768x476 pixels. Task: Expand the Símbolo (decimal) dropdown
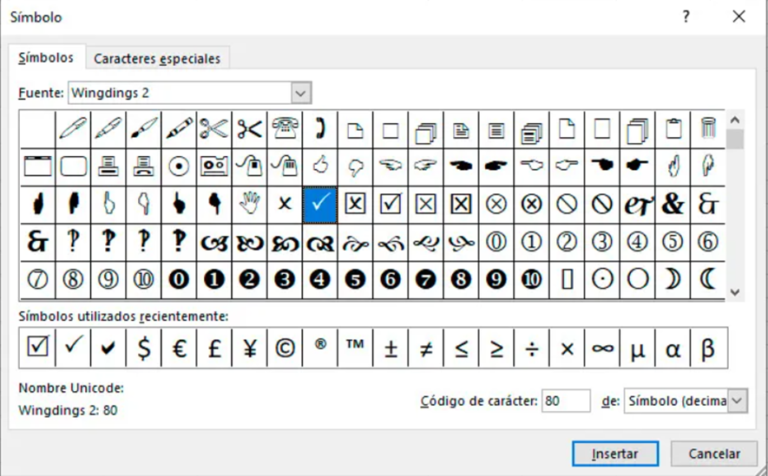click(737, 401)
